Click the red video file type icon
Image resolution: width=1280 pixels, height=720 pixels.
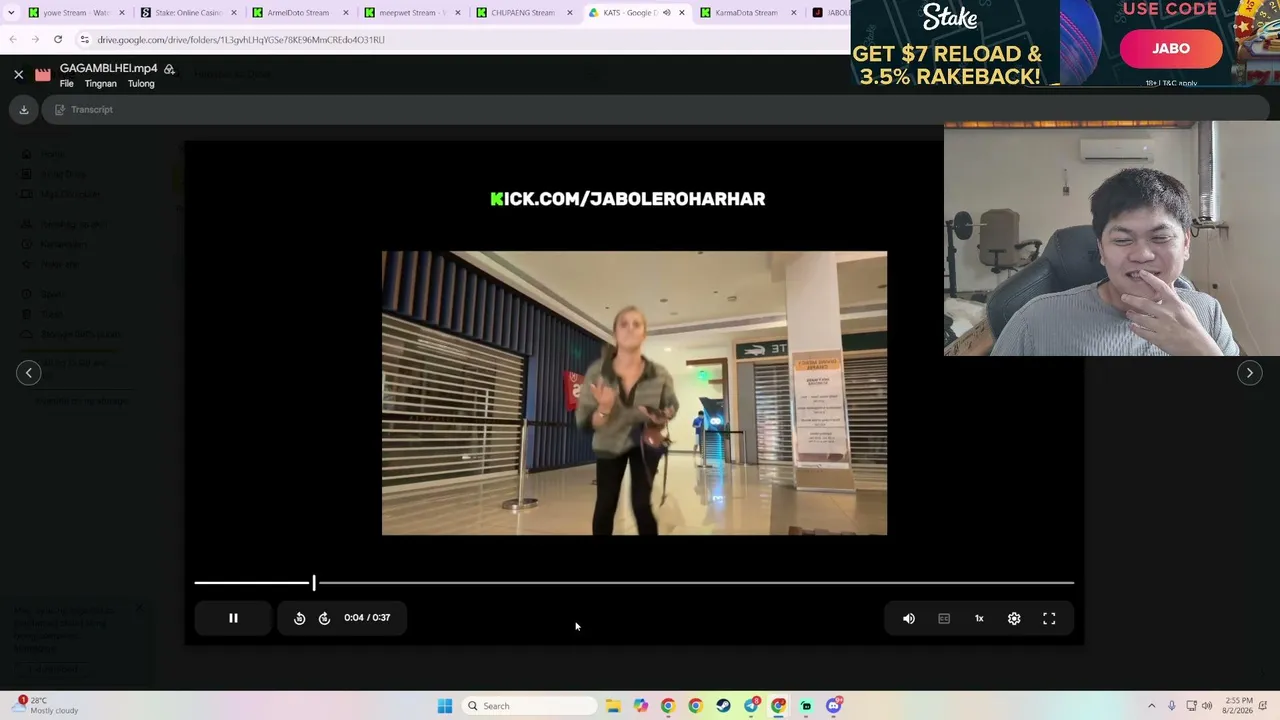click(43, 75)
